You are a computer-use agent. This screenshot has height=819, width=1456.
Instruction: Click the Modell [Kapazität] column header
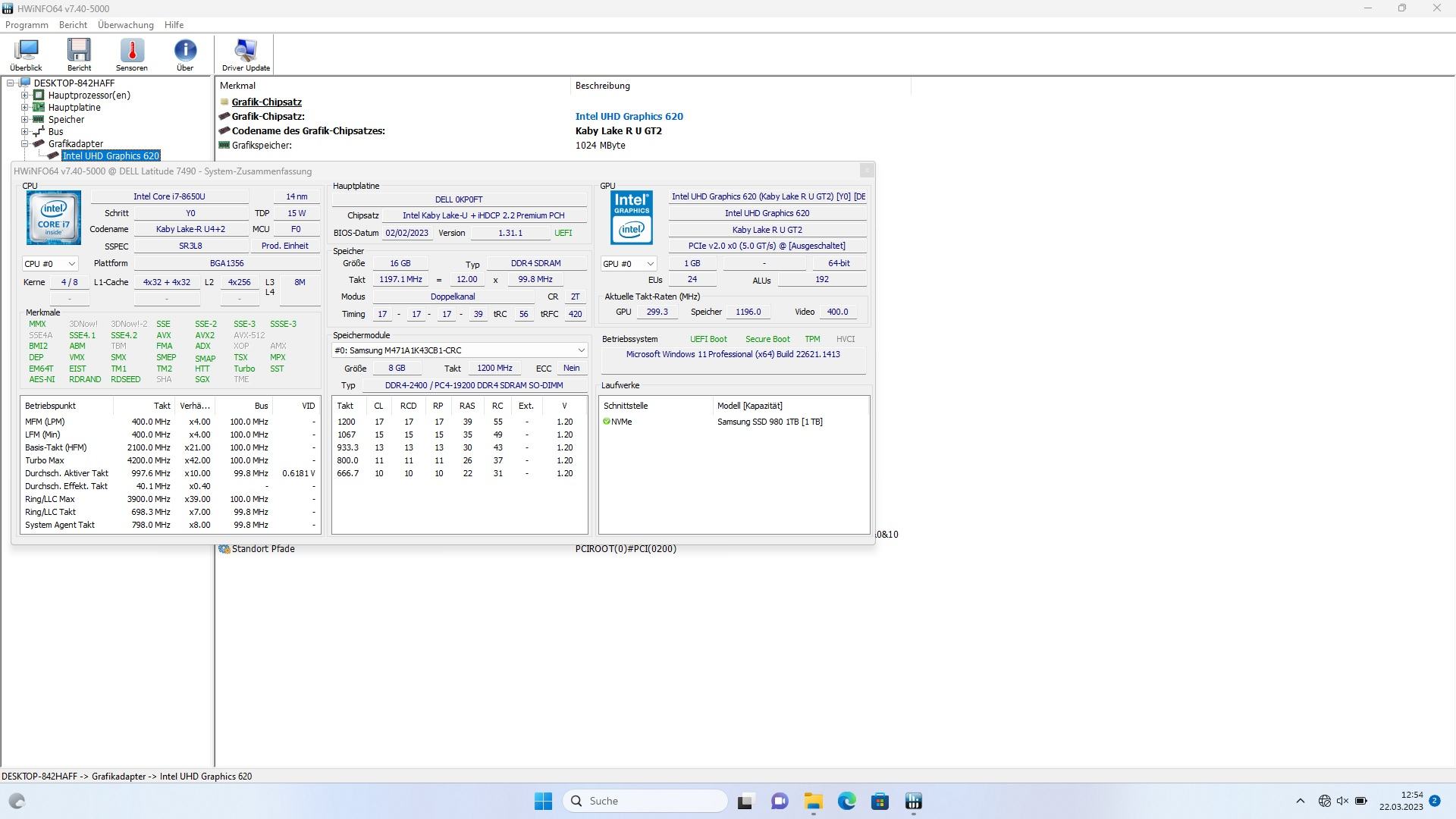tap(791, 406)
